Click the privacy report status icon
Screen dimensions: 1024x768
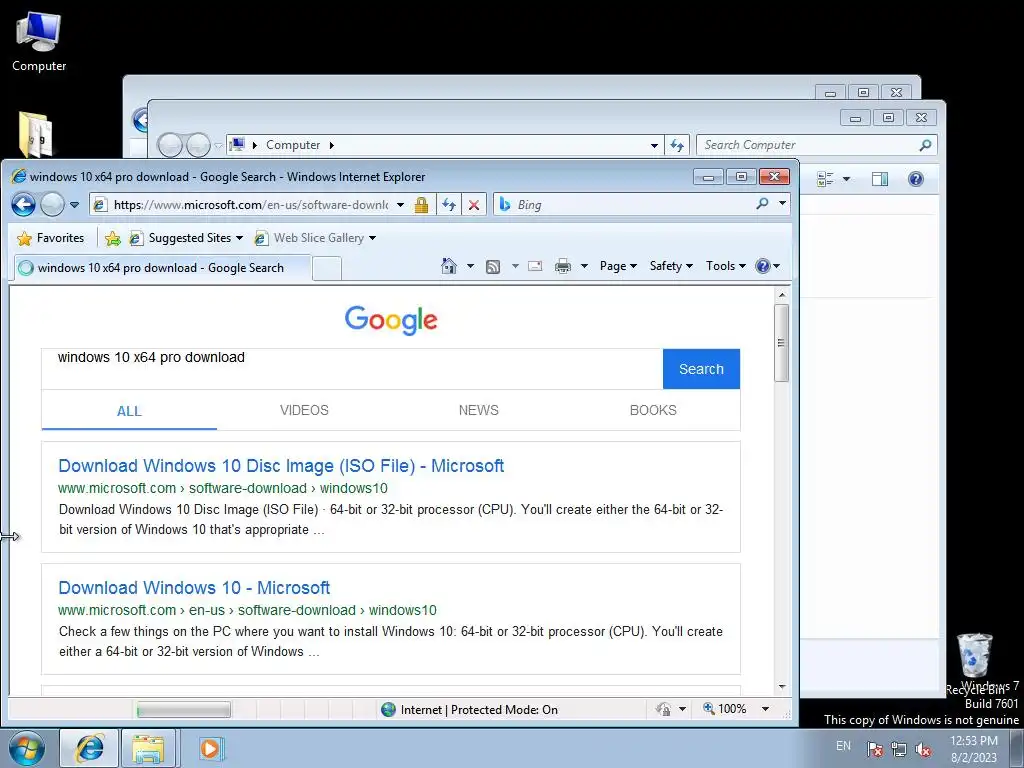663,709
